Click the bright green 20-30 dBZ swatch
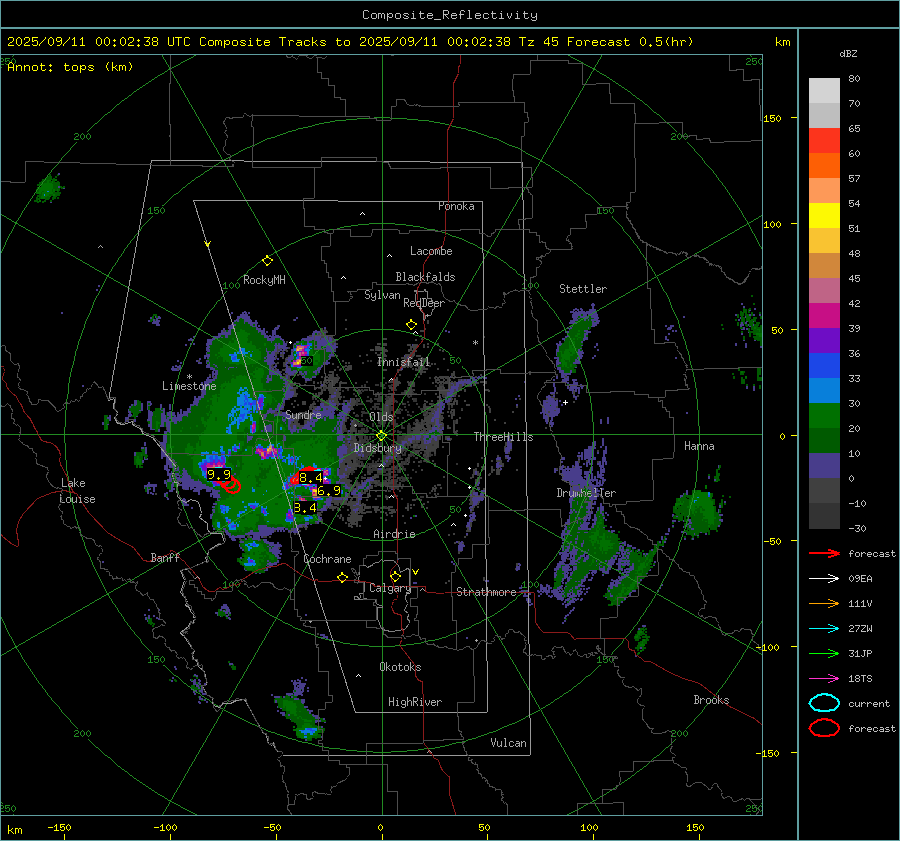The width and height of the screenshot is (900, 841). [824, 415]
